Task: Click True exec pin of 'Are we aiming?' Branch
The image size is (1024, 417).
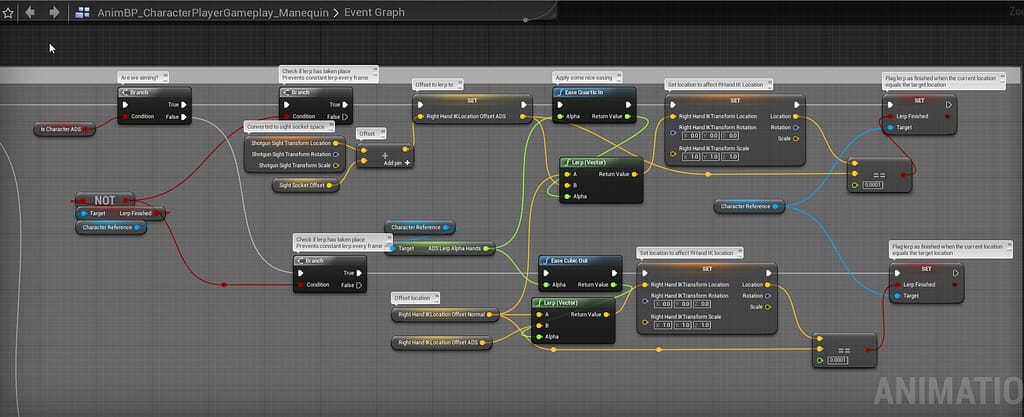Action: point(185,104)
